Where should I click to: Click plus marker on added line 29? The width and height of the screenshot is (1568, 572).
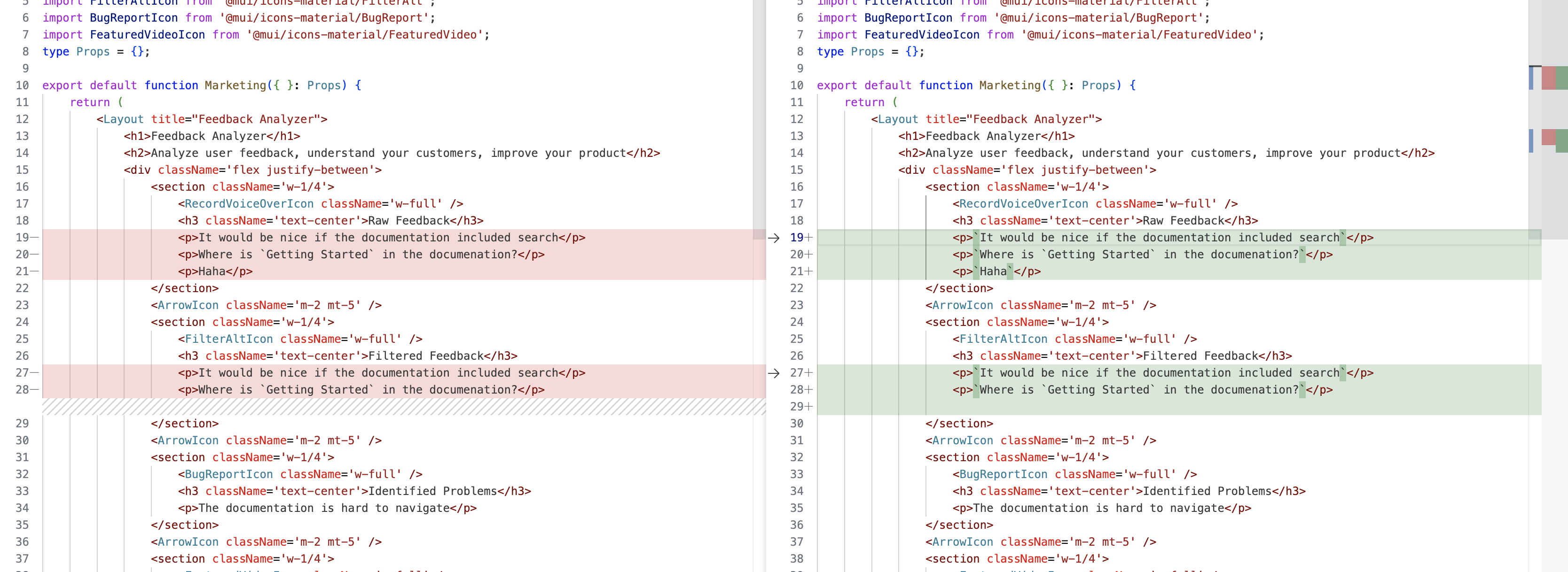pyautogui.click(x=809, y=407)
